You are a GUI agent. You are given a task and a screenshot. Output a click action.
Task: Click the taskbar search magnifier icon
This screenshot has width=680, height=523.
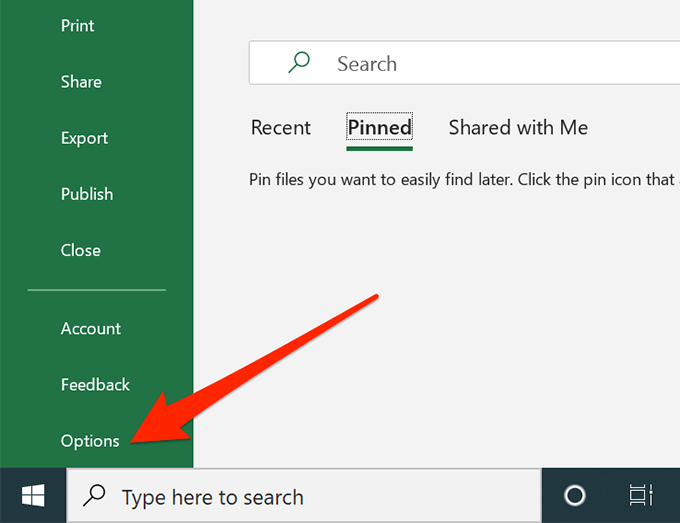[x=95, y=496]
